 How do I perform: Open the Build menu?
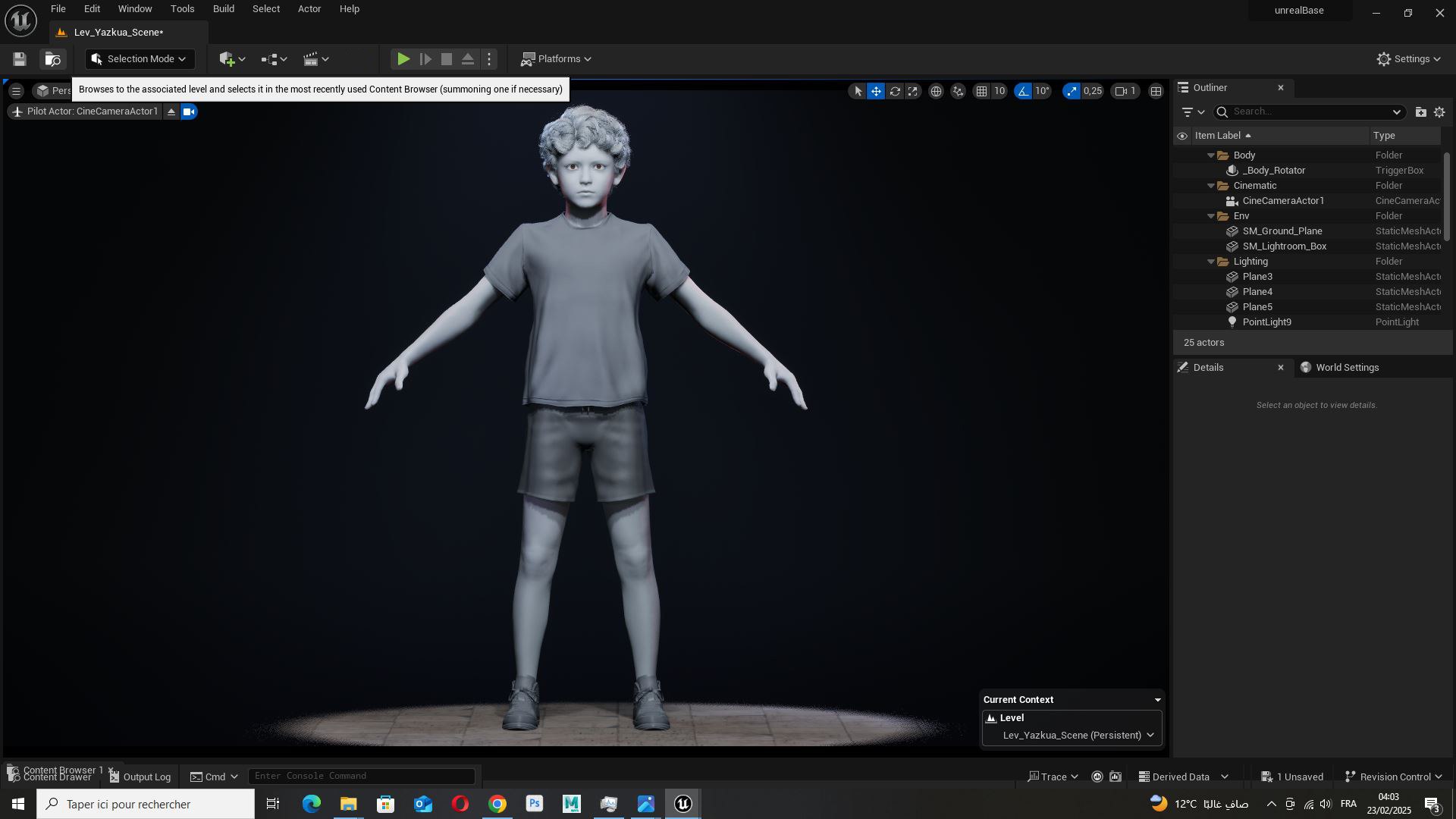[x=223, y=9]
